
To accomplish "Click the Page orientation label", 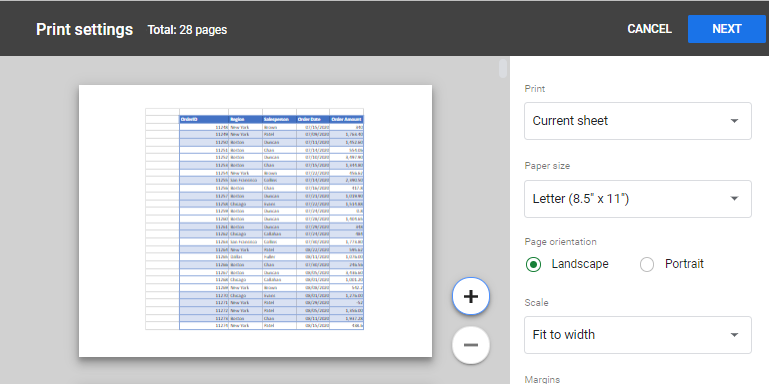I will [x=561, y=242].
